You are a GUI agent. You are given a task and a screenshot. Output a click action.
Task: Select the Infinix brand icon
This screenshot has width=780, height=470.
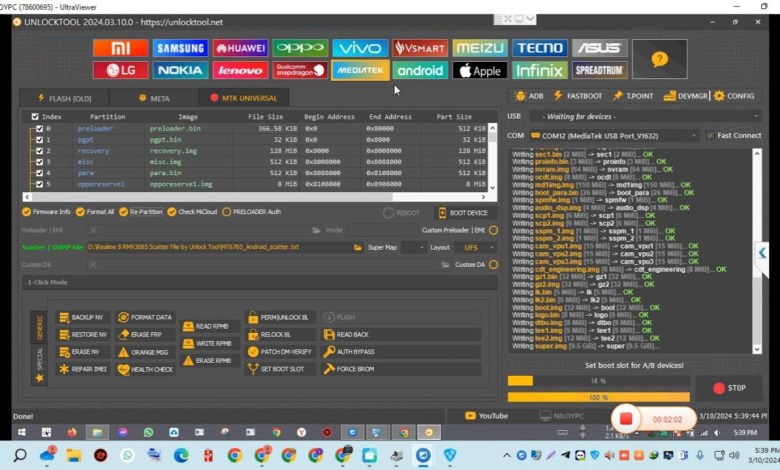[540, 70]
